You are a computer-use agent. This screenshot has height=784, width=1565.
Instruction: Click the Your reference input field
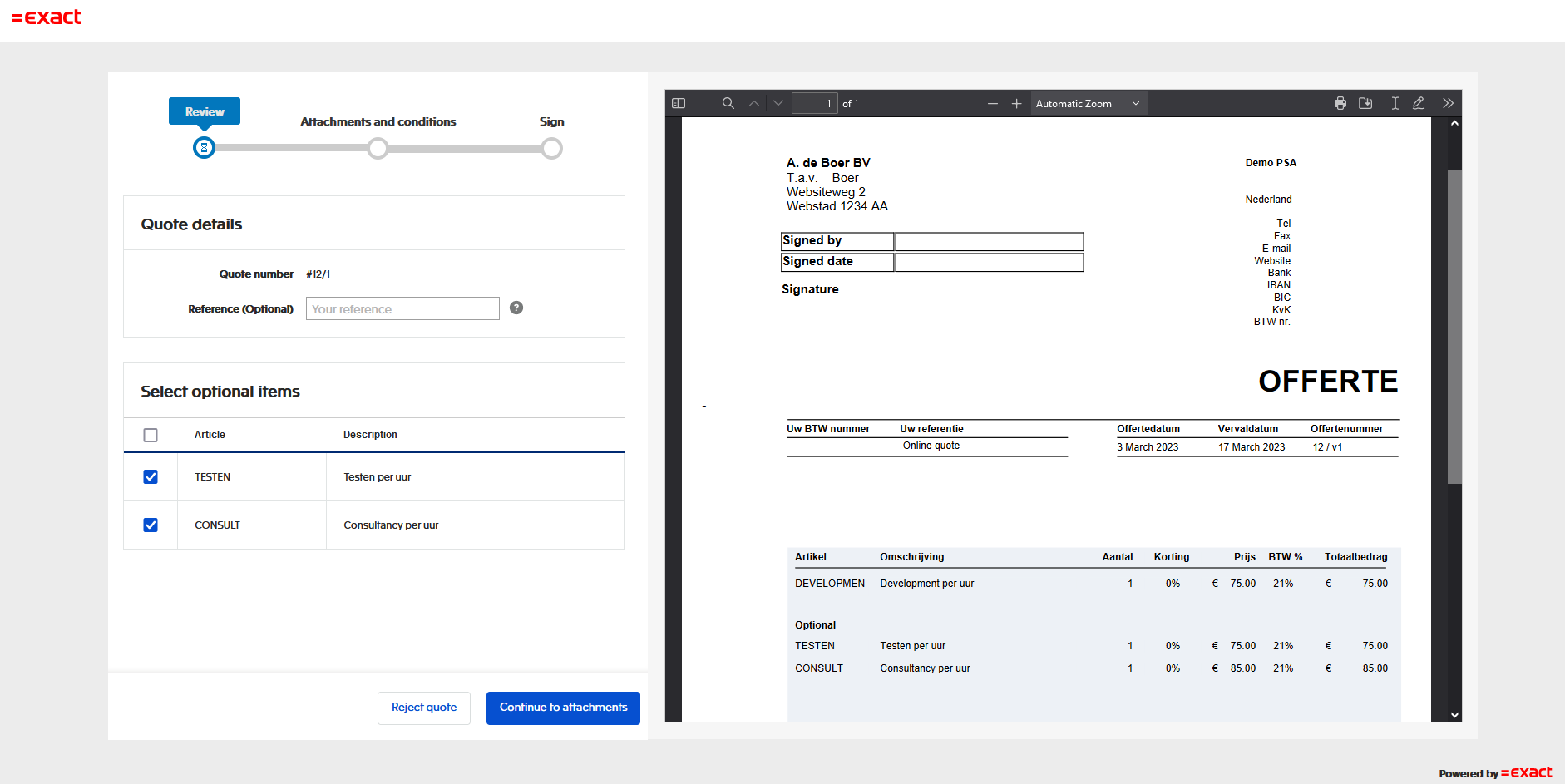pyautogui.click(x=402, y=308)
